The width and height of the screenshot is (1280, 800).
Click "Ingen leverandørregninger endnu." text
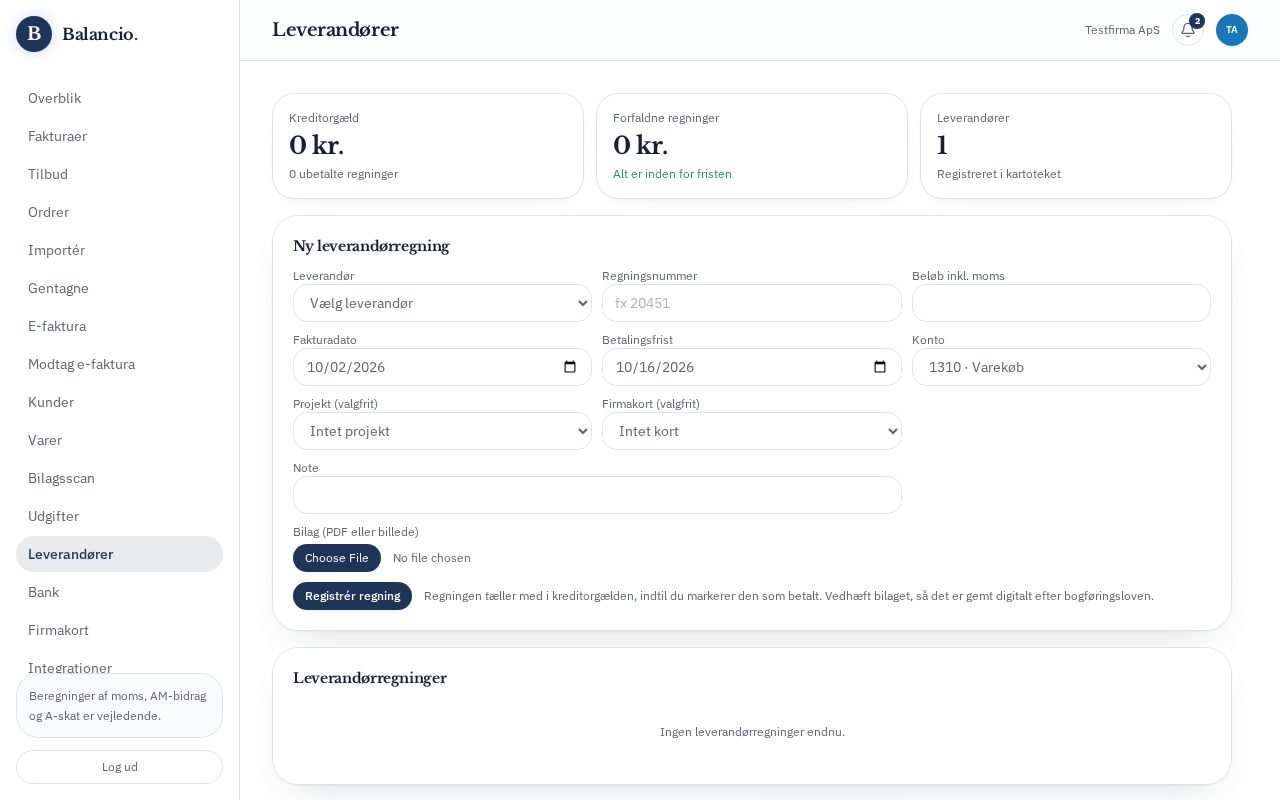click(x=752, y=732)
